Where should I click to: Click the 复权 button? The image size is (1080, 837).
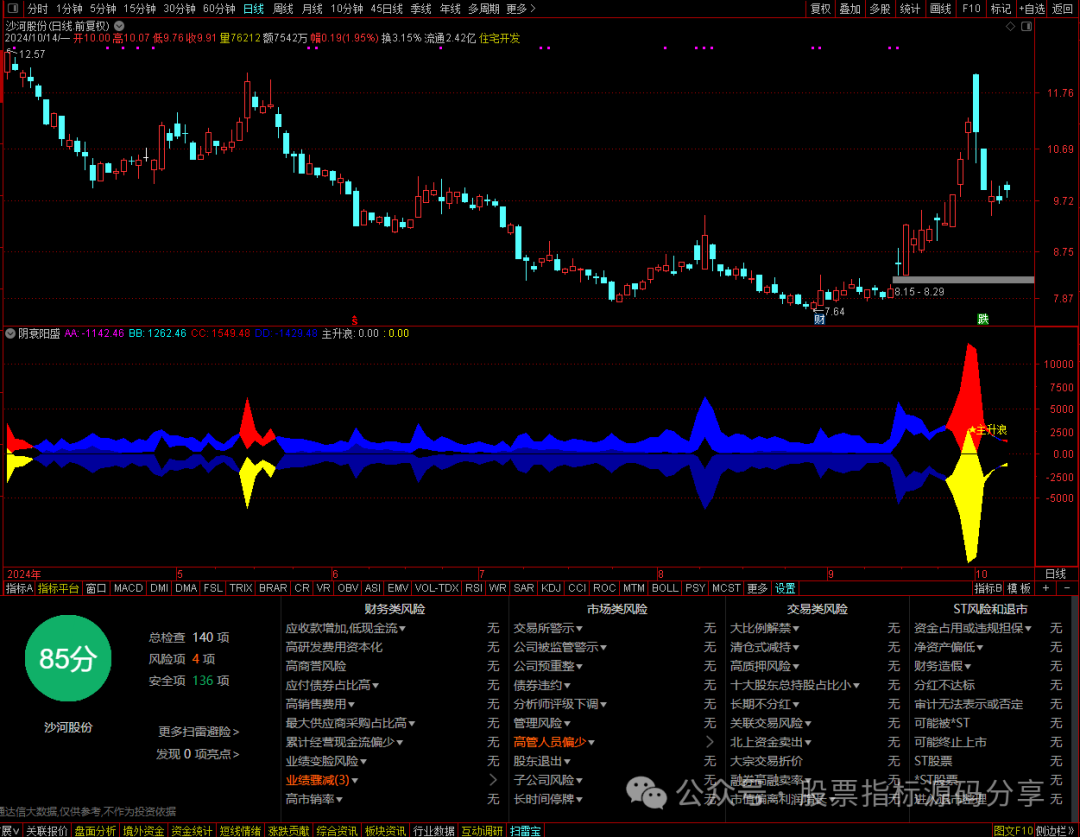click(820, 8)
